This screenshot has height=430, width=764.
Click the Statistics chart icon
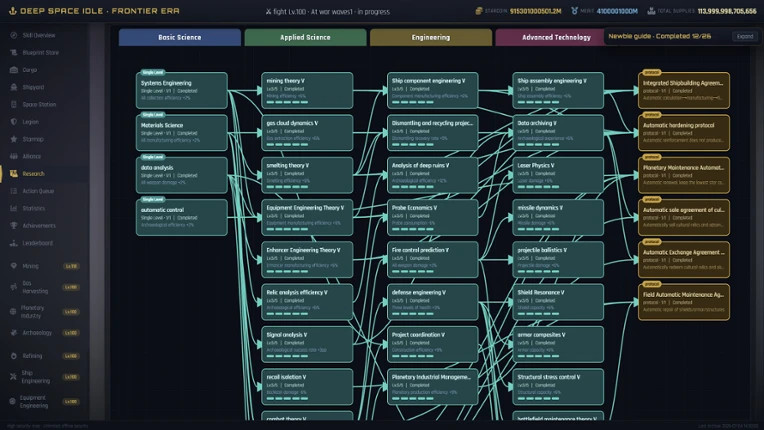coord(14,208)
